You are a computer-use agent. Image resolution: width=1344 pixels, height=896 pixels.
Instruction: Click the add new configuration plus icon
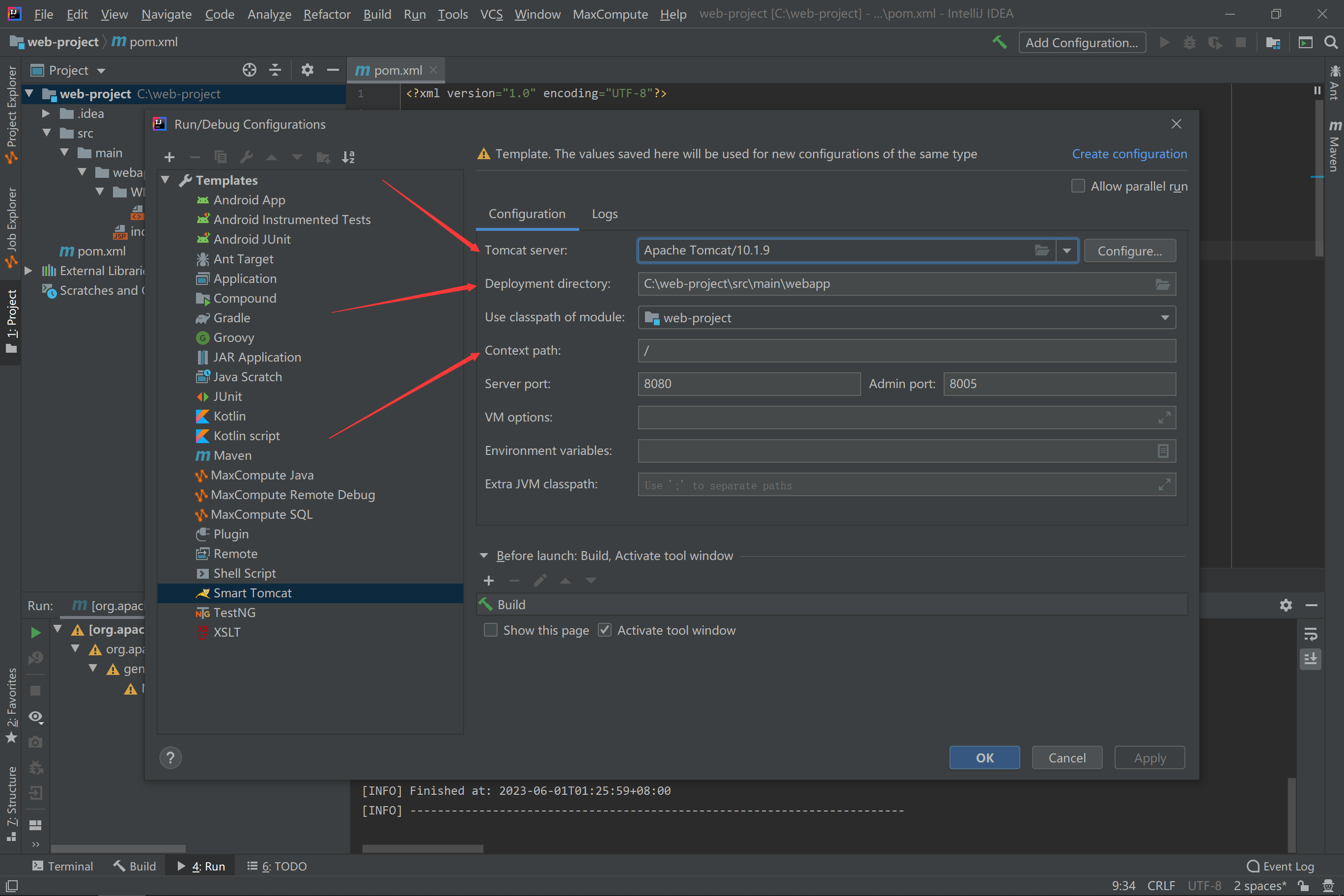tap(169, 157)
